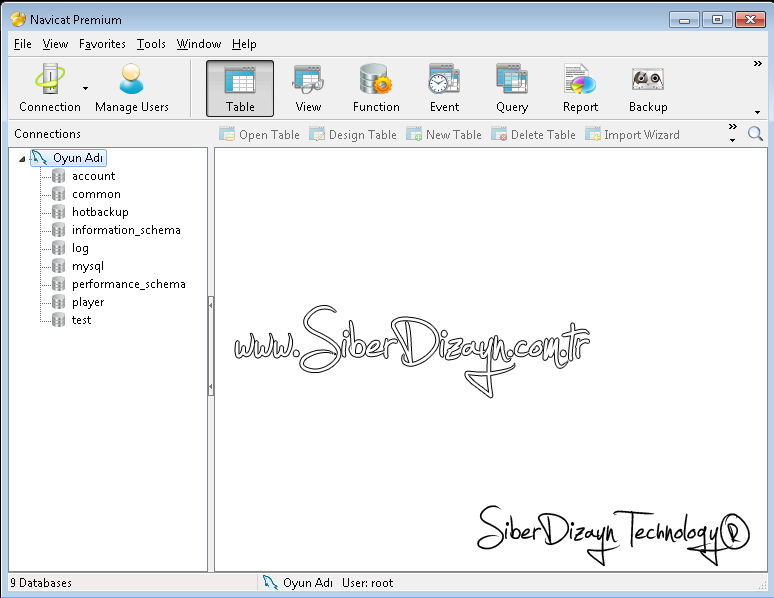
Task: Click the player database icon
Action: tap(59, 302)
